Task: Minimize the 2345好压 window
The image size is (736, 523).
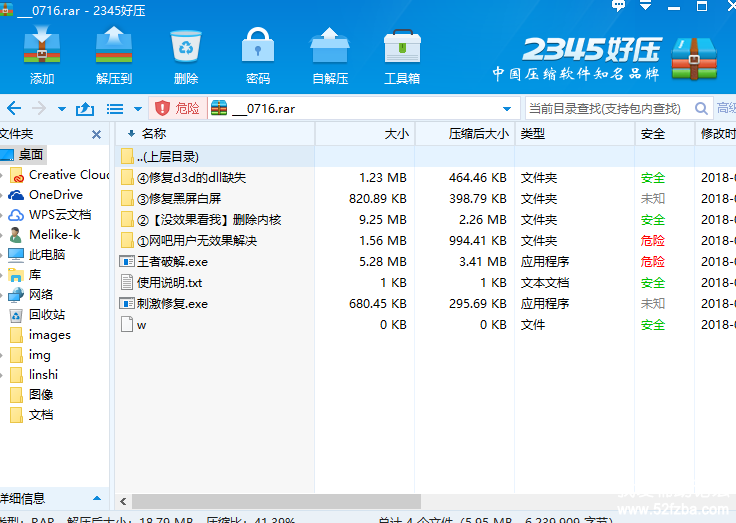Action: coord(674,7)
